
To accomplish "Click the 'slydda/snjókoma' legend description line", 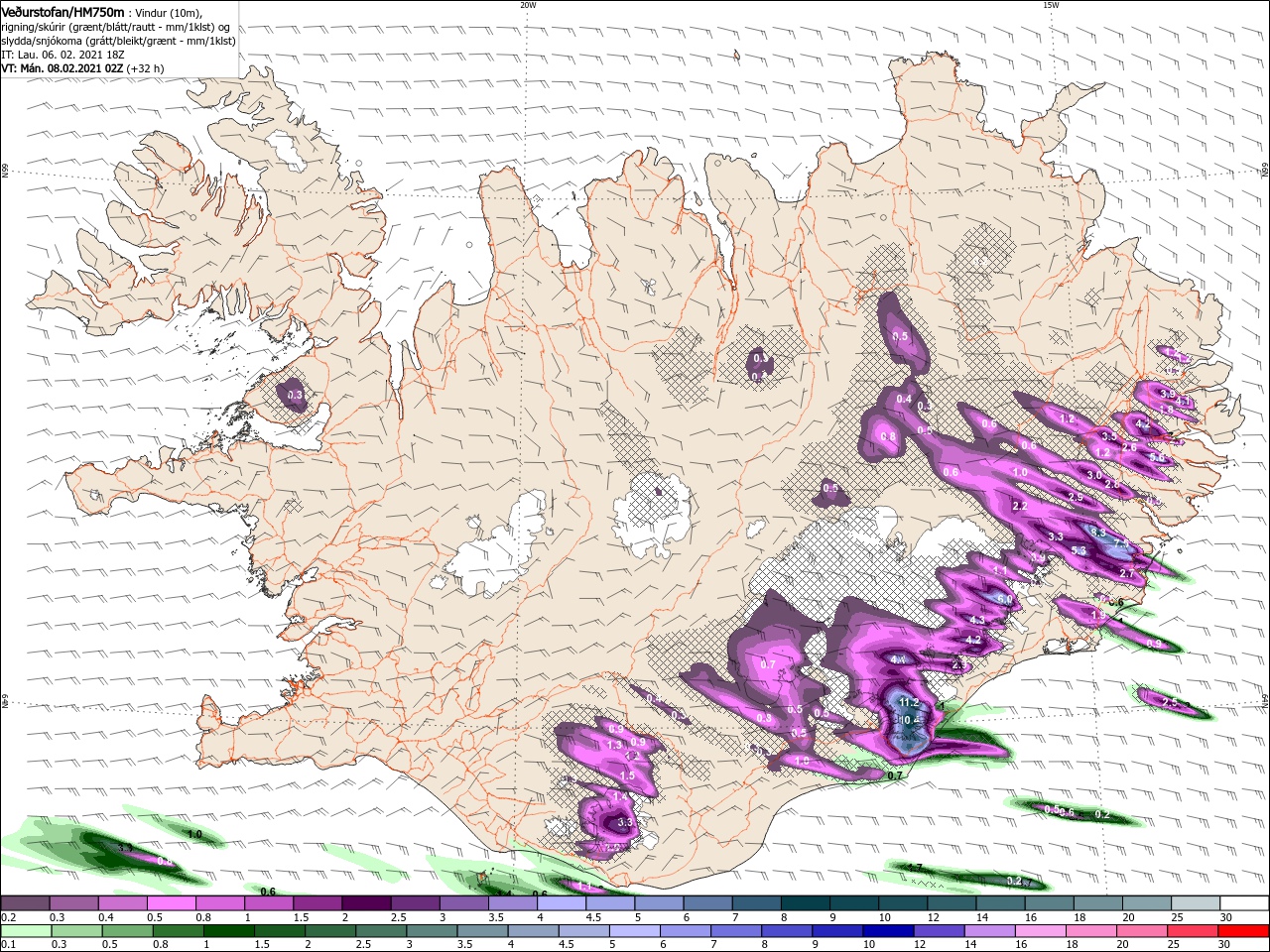I will pos(118,42).
